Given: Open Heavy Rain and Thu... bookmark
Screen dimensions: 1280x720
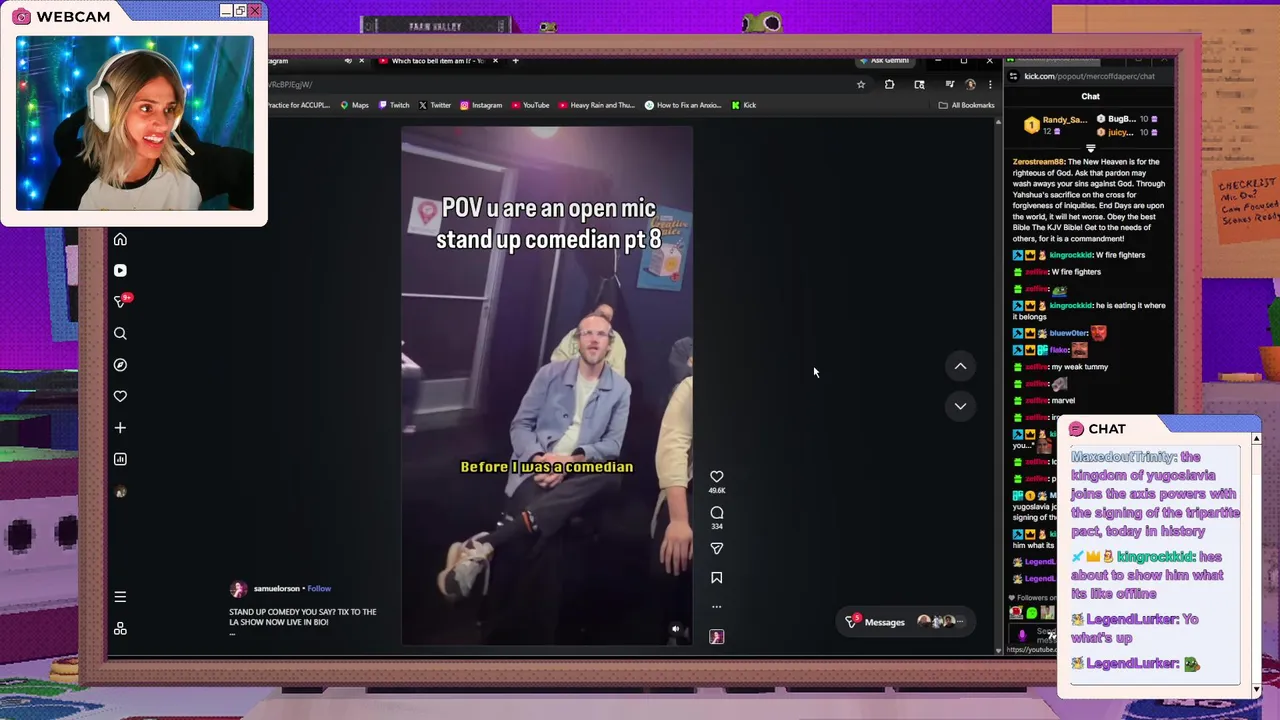Looking at the screenshot, I should point(596,105).
